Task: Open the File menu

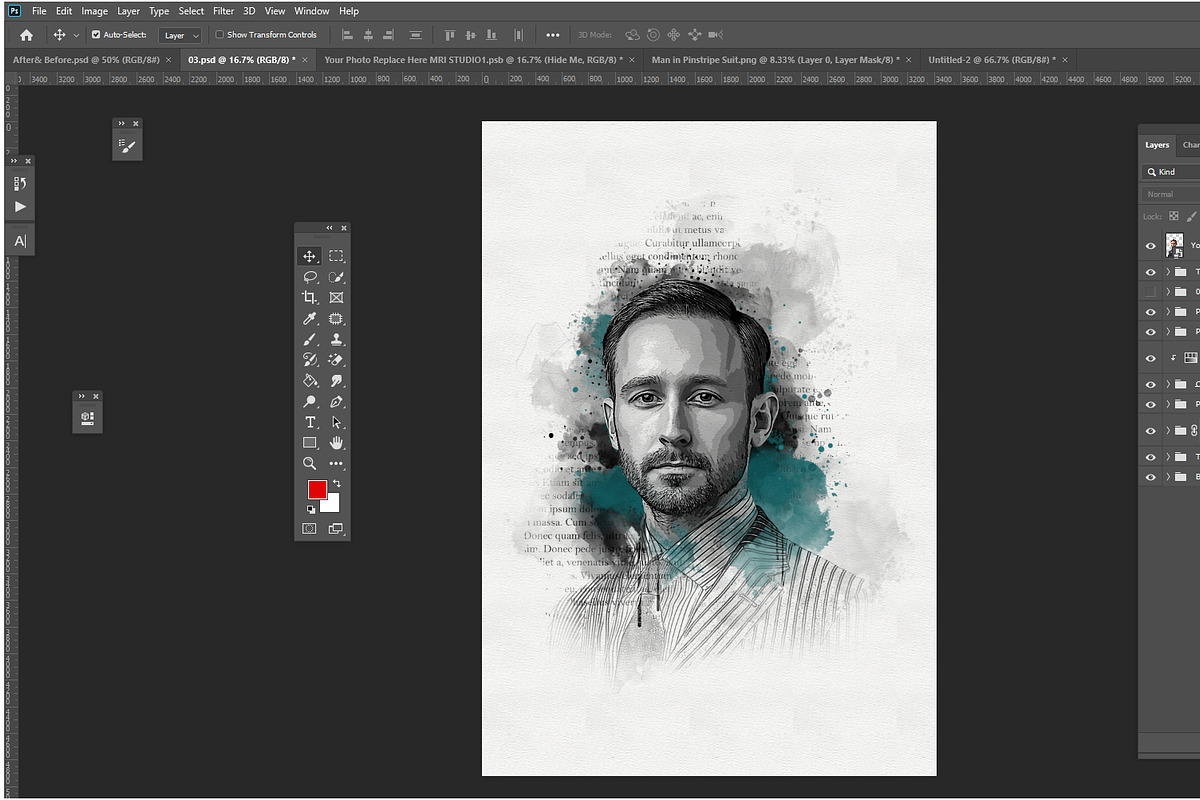Action: point(39,11)
